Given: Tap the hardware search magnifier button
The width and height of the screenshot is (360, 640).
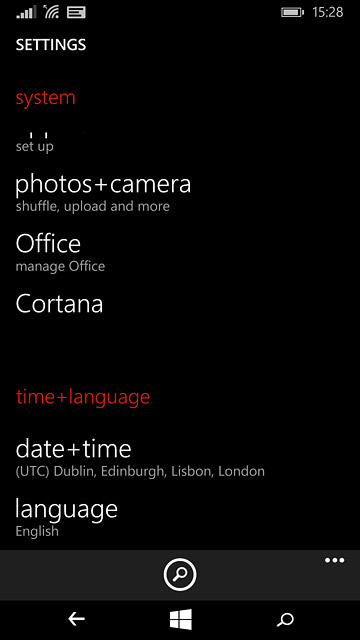Looking at the screenshot, I should (x=285, y=620).
